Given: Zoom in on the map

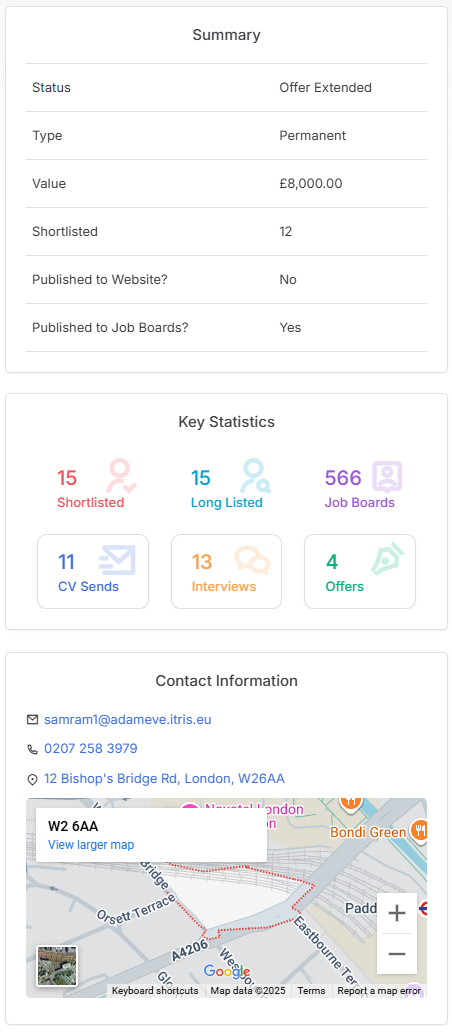Looking at the screenshot, I should click(397, 913).
